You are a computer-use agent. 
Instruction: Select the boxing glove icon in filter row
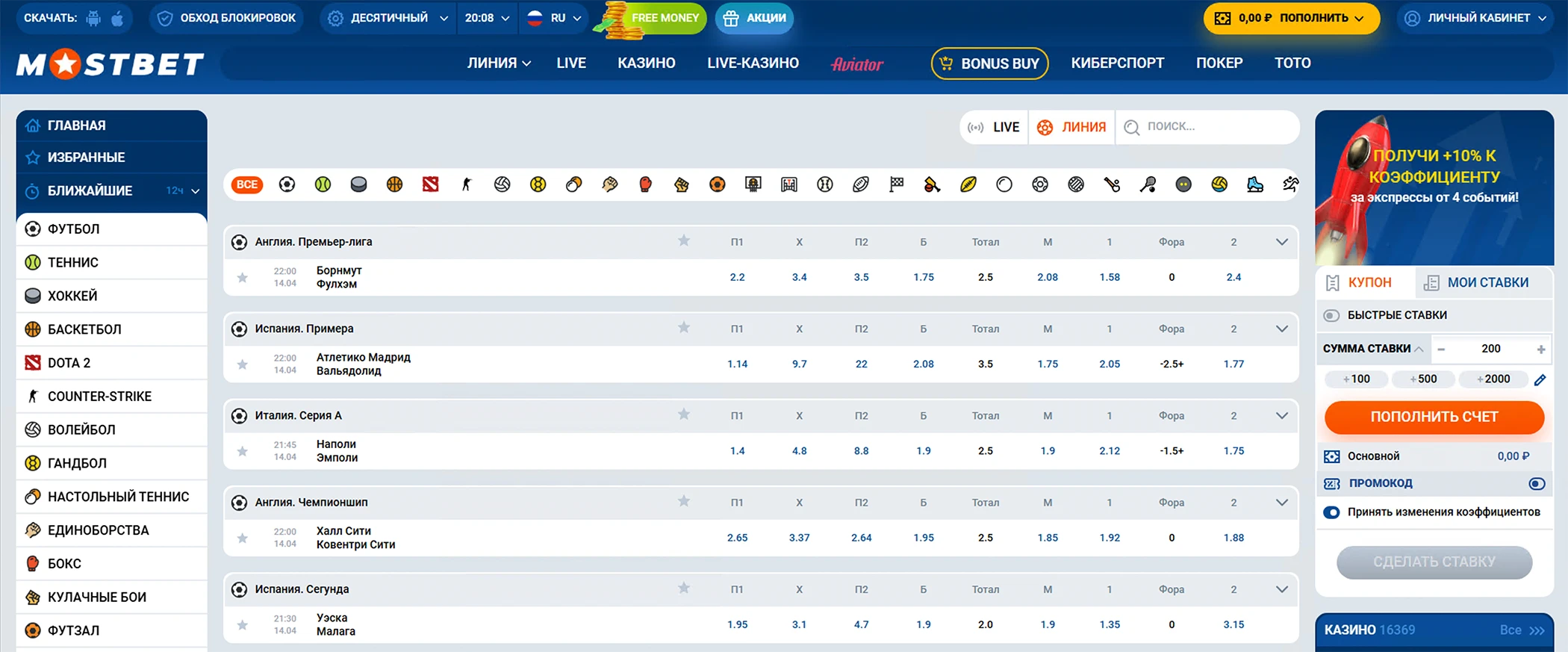tap(645, 184)
